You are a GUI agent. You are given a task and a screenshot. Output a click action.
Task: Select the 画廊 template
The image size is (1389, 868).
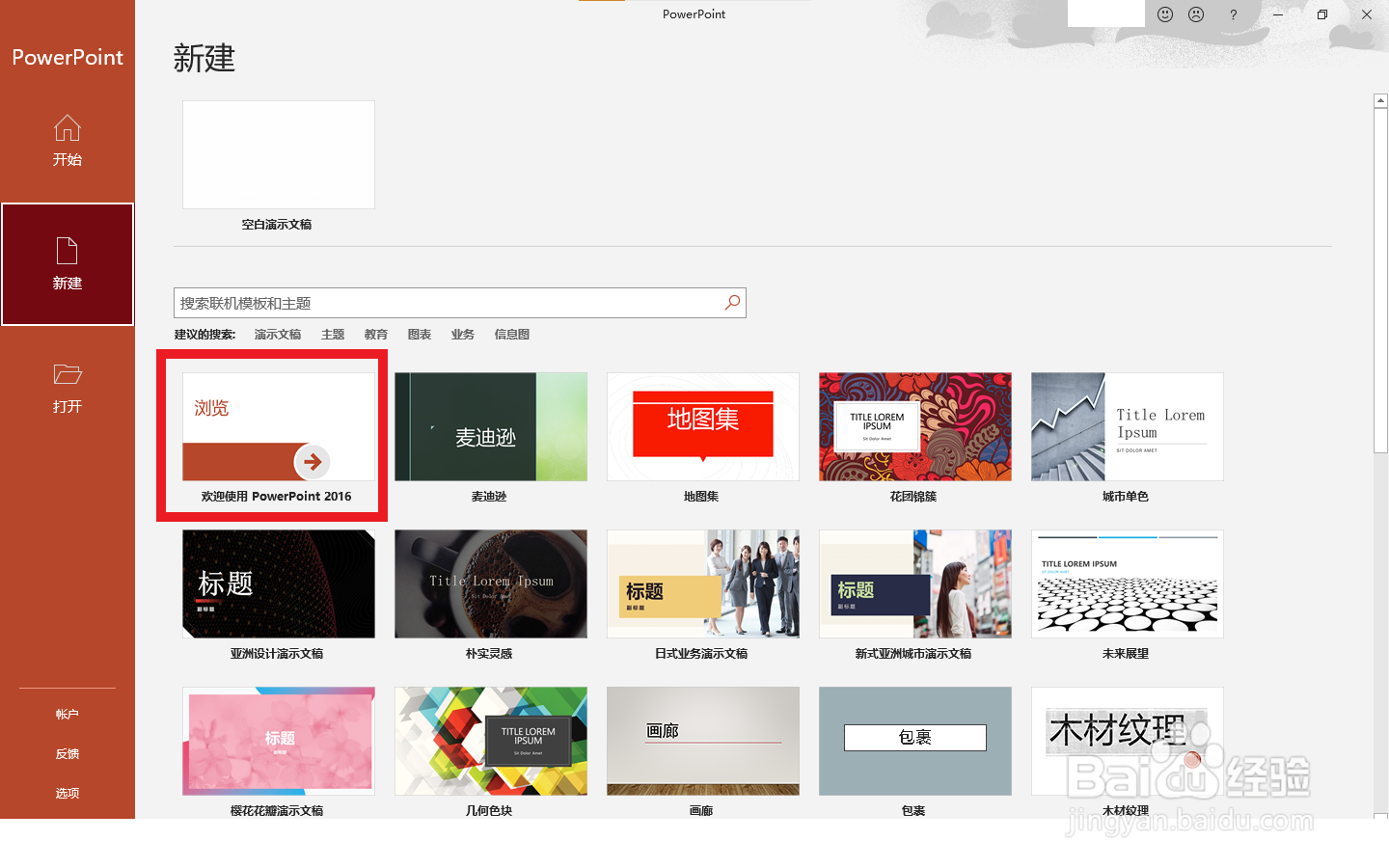[x=703, y=741]
